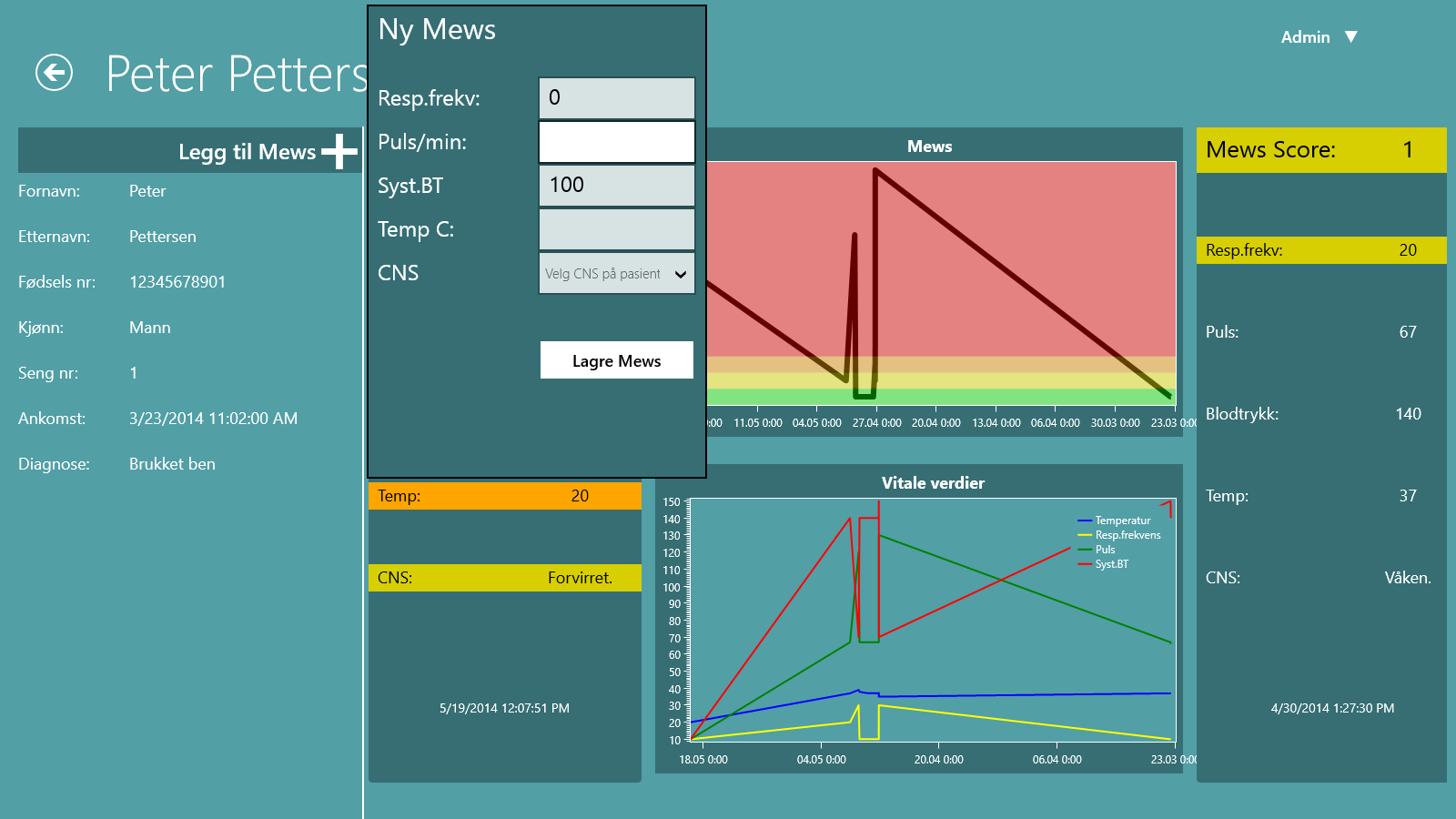Select the Mews Score yellow bar
The image size is (1456, 819).
[x=1321, y=150]
